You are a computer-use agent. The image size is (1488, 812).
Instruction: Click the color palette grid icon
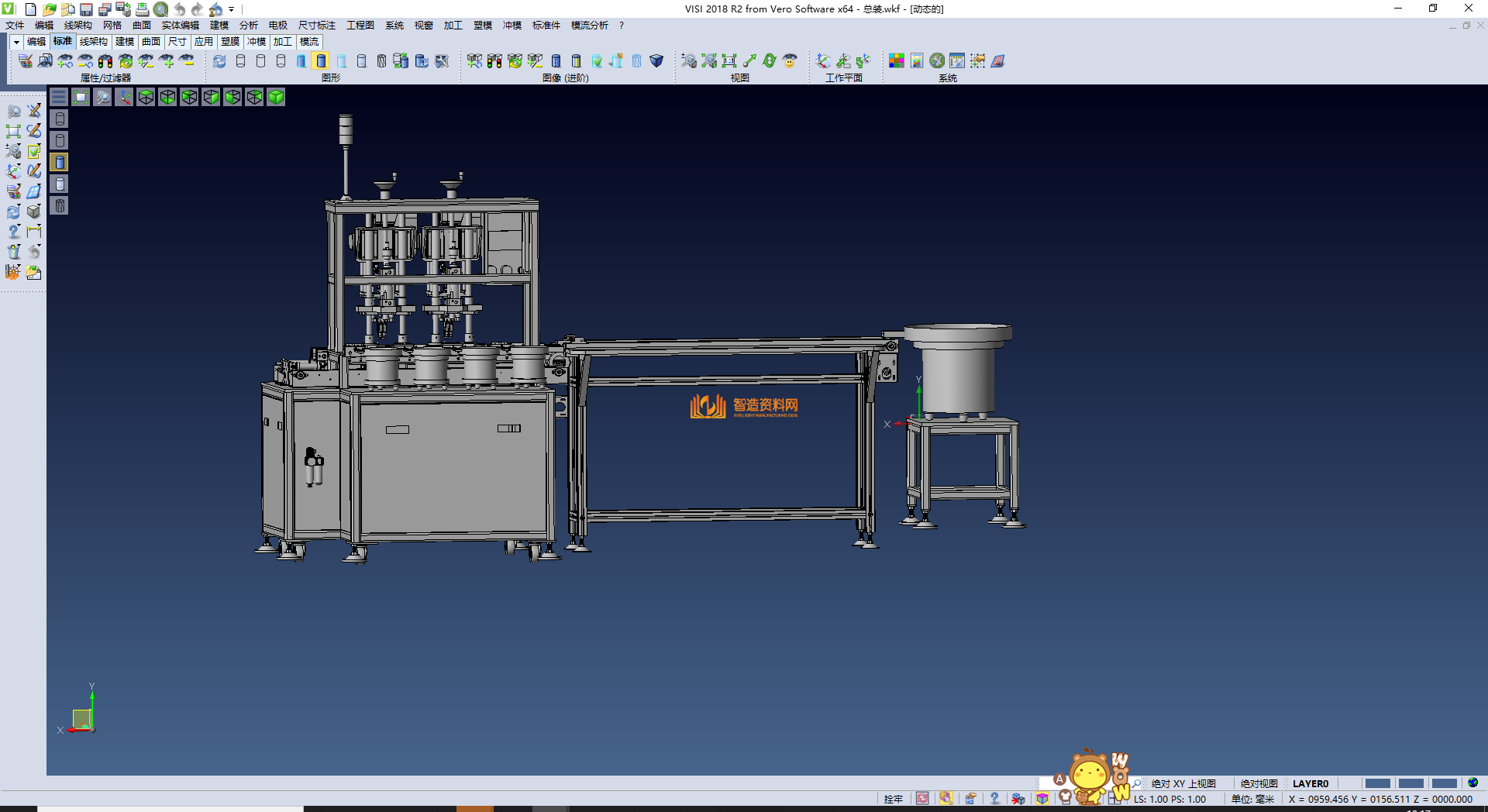coord(897,60)
